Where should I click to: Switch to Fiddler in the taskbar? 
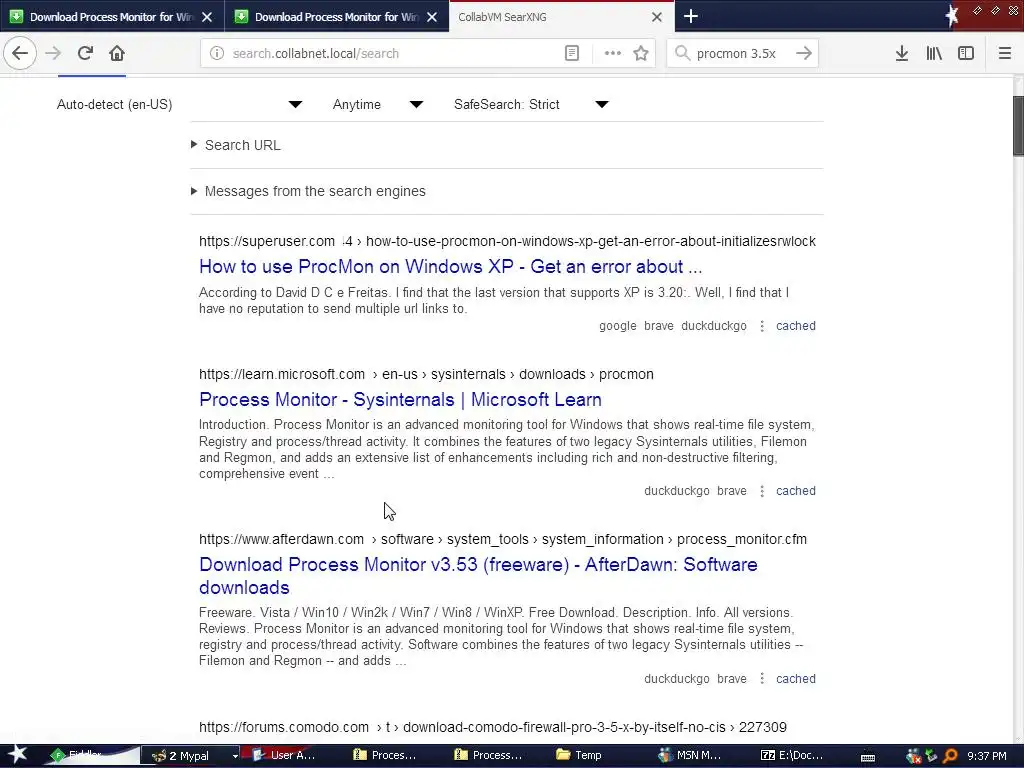point(91,756)
